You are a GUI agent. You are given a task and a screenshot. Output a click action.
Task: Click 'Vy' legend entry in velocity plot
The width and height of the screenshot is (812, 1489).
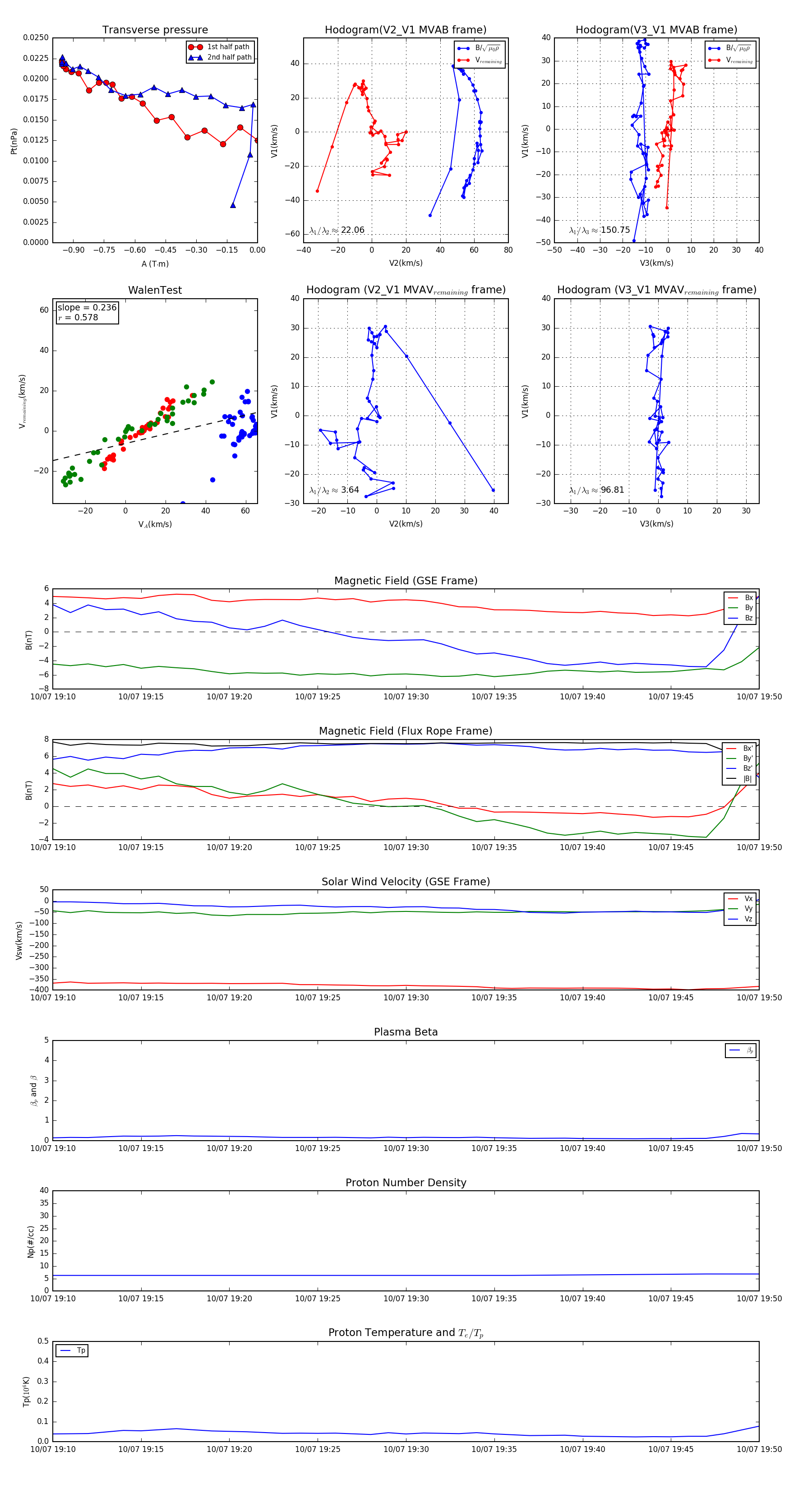(x=740, y=909)
